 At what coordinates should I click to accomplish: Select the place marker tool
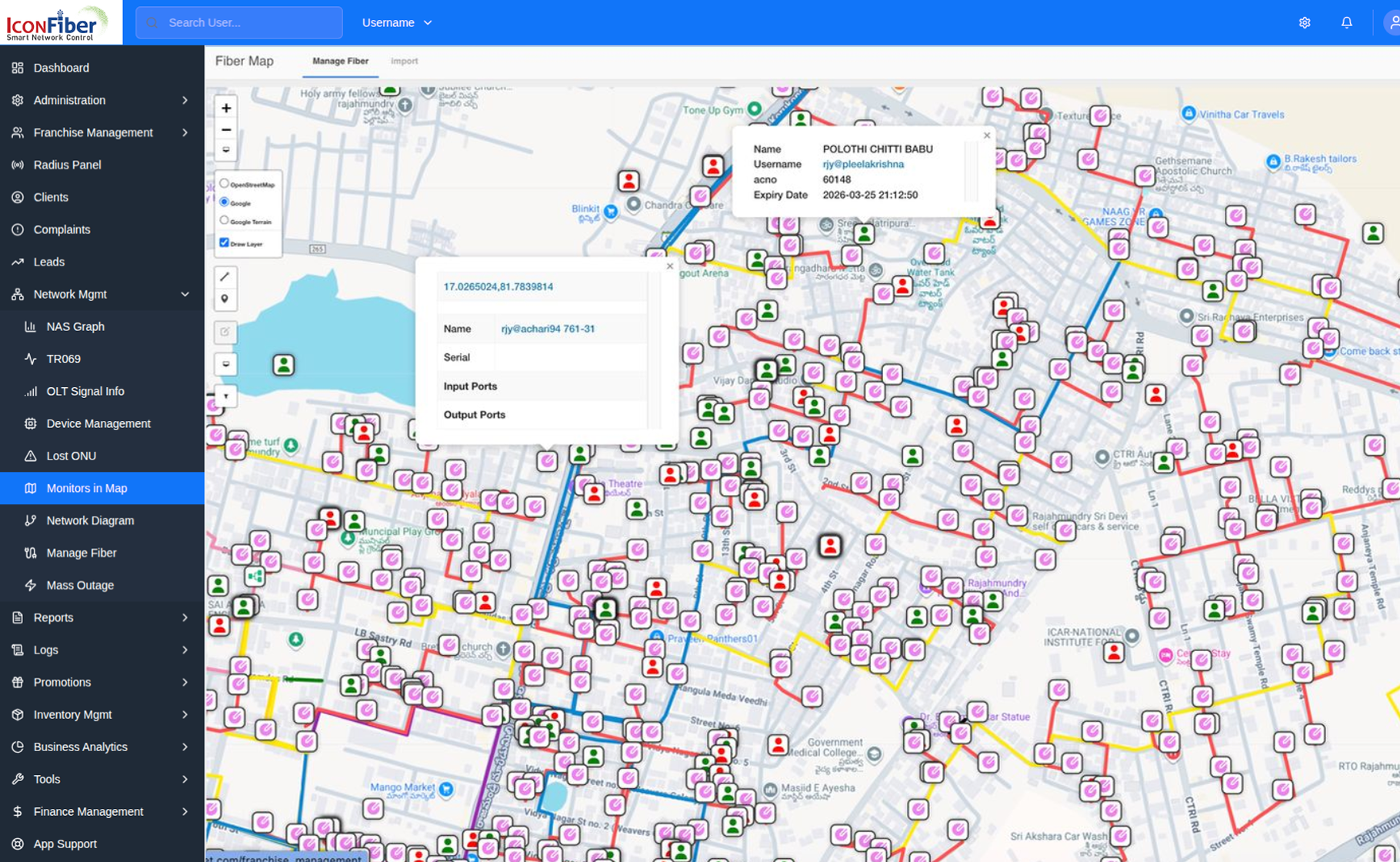[x=225, y=299]
